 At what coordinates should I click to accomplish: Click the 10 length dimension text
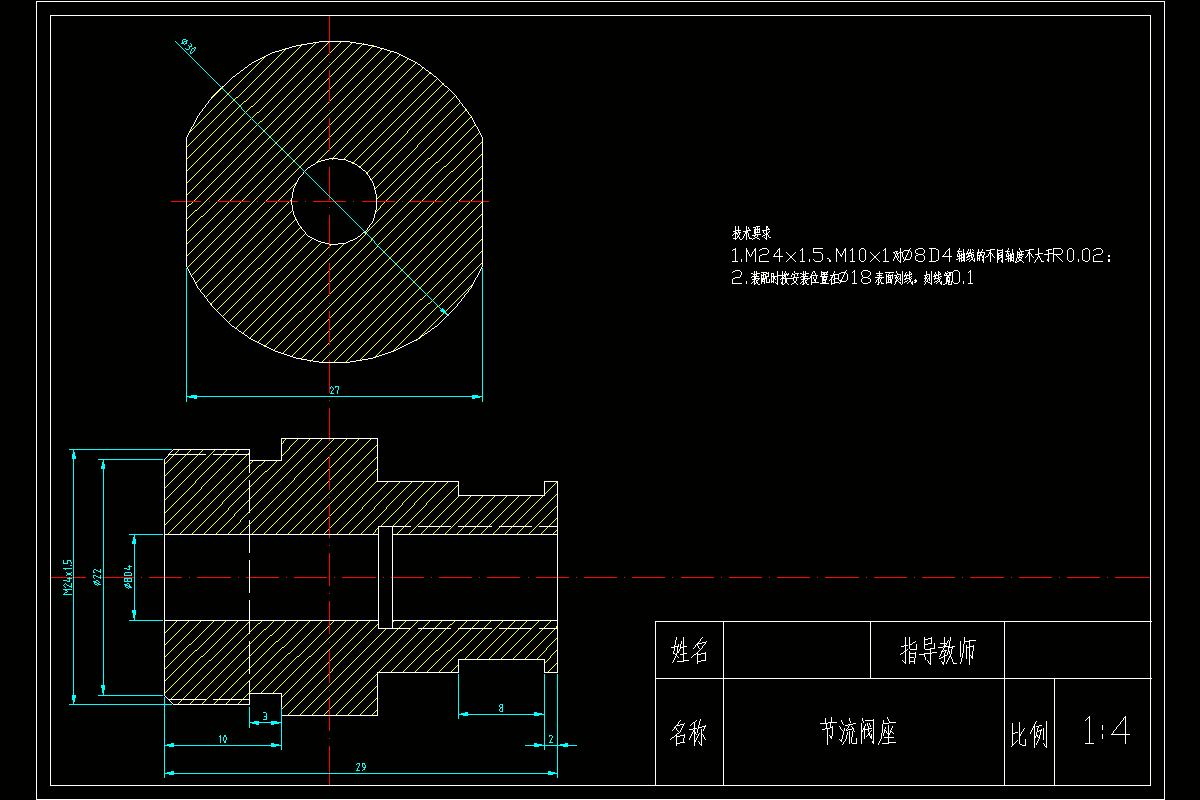222,738
